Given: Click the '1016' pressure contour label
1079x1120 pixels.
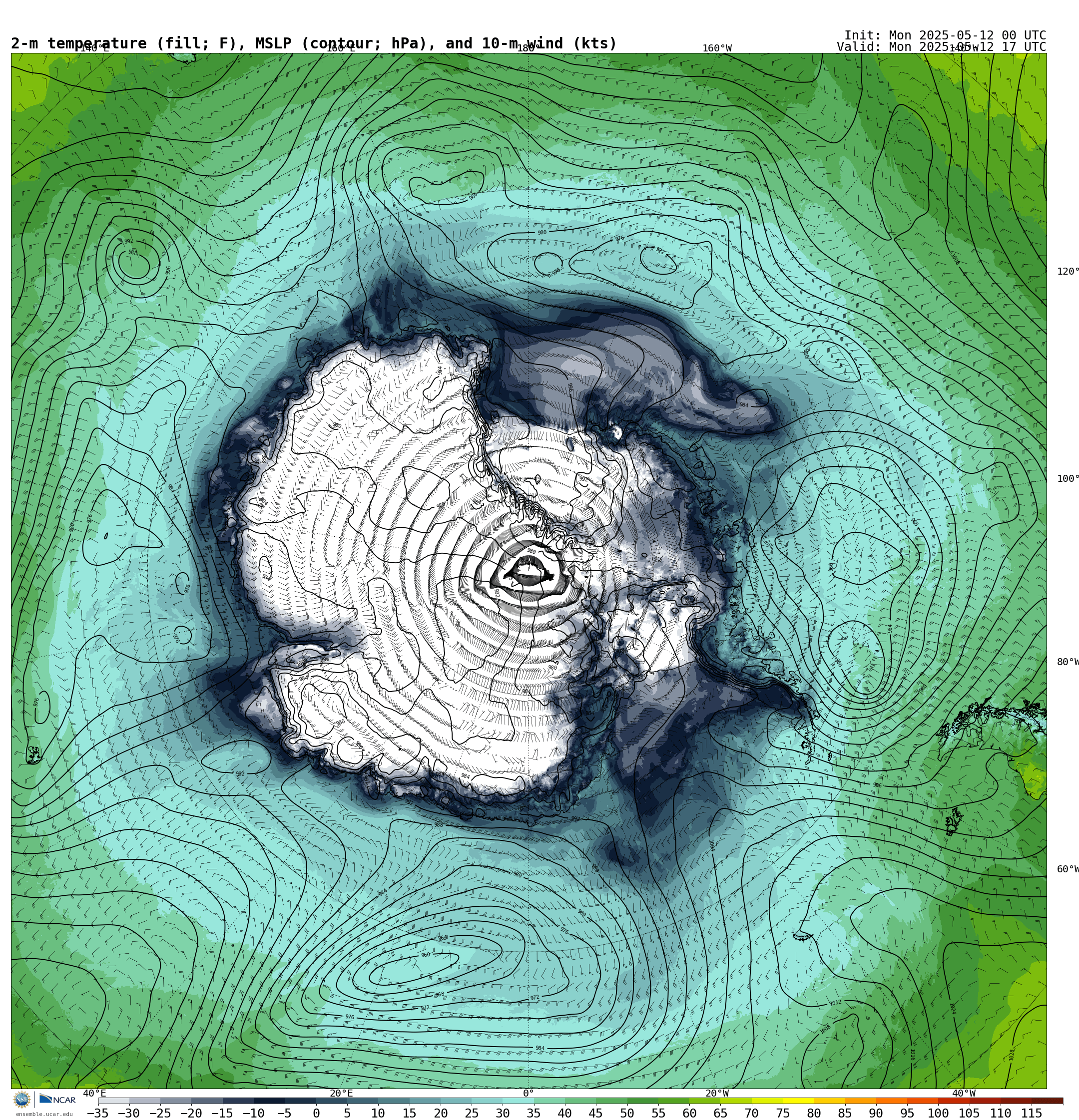Looking at the screenshot, I should tap(913, 1054).
